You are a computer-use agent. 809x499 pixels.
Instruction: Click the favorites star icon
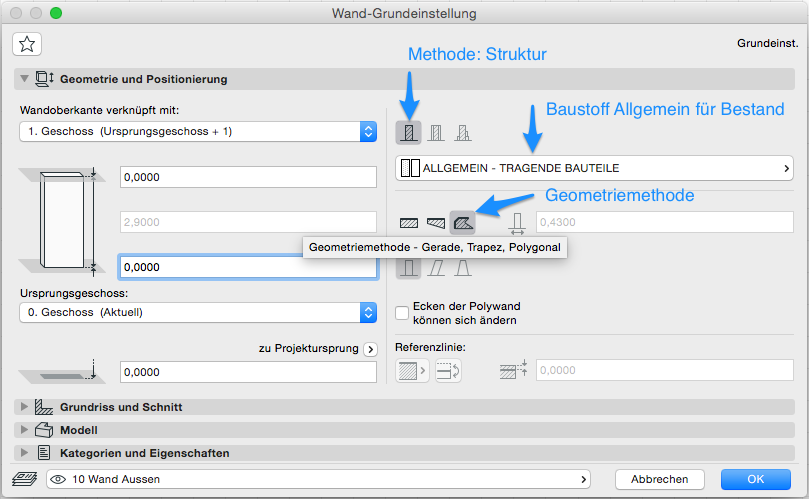coord(27,43)
